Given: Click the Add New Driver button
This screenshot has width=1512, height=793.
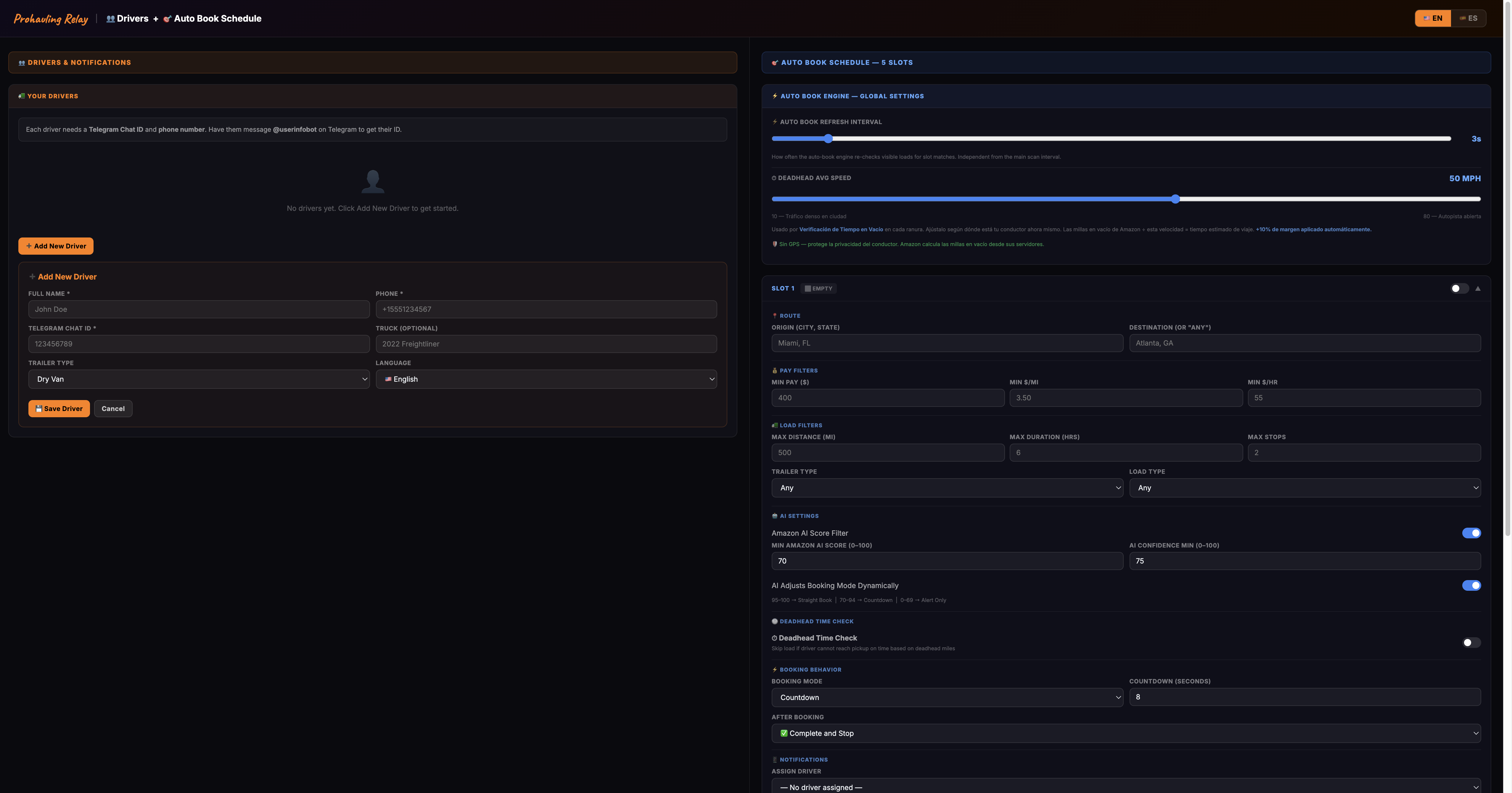Looking at the screenshot, I should point(56,246).
